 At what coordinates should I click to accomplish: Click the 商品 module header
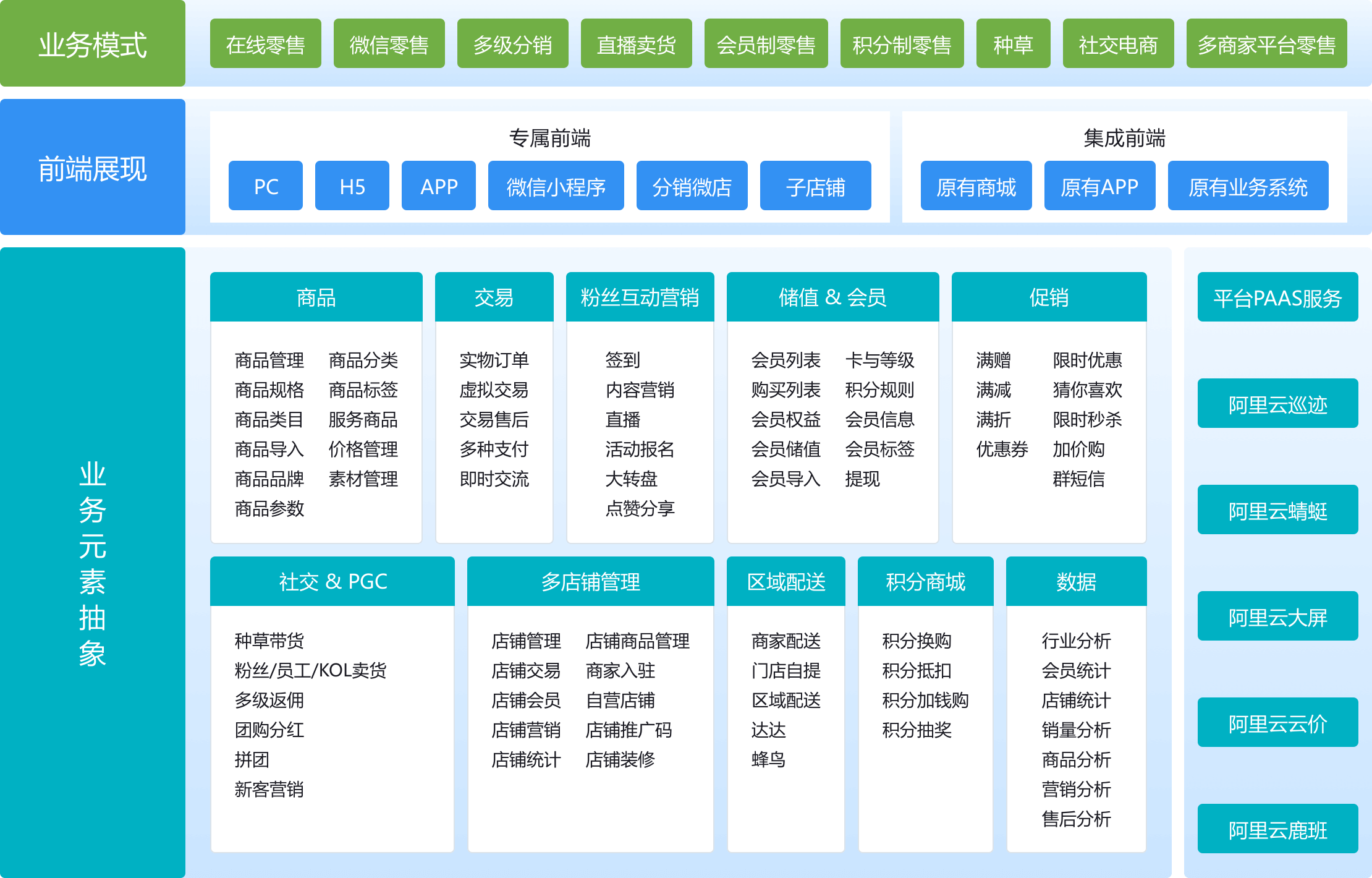(316, 297)
